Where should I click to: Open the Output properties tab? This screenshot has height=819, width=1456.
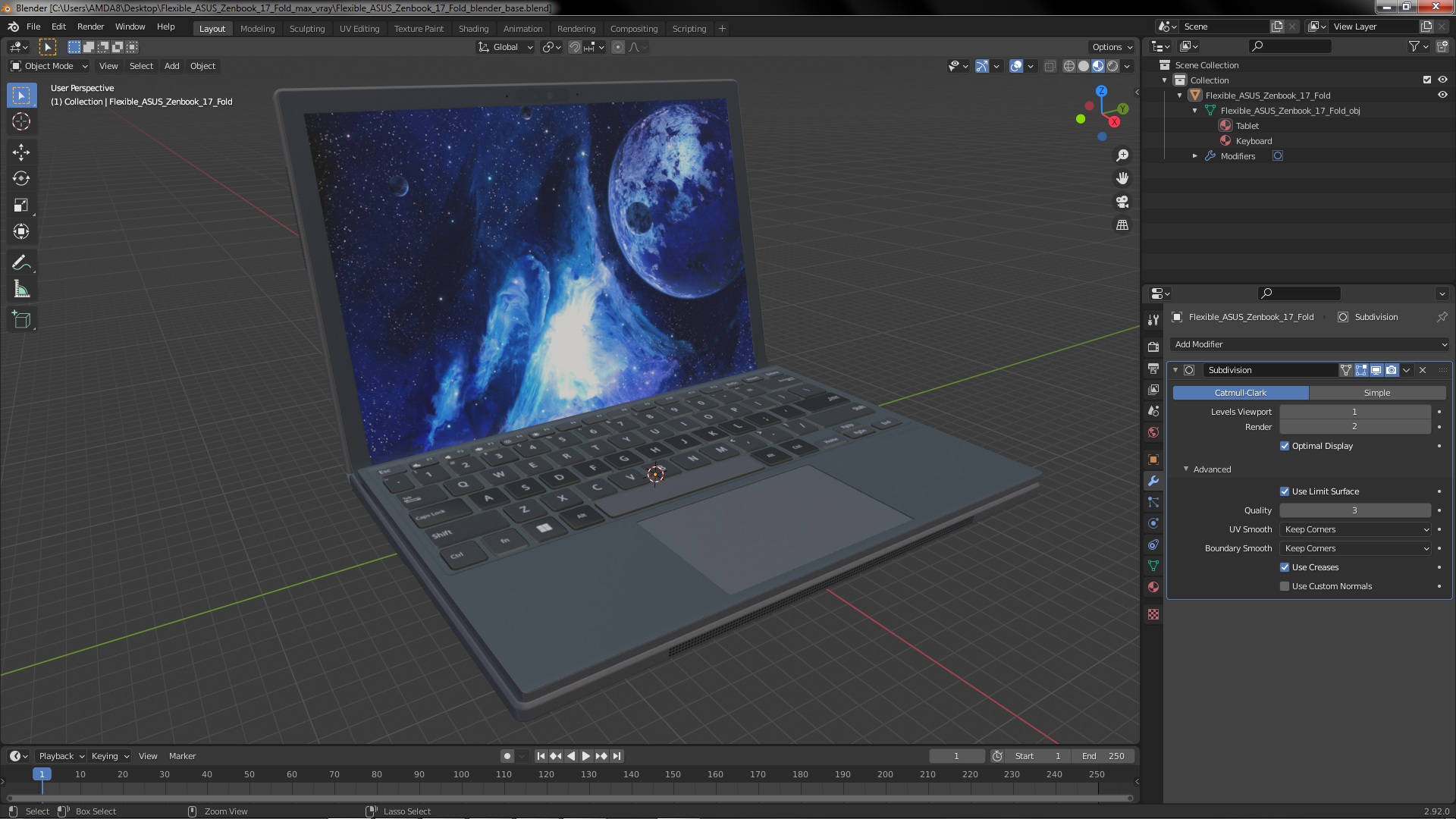pyautogui.click(x=1153, y=368)
